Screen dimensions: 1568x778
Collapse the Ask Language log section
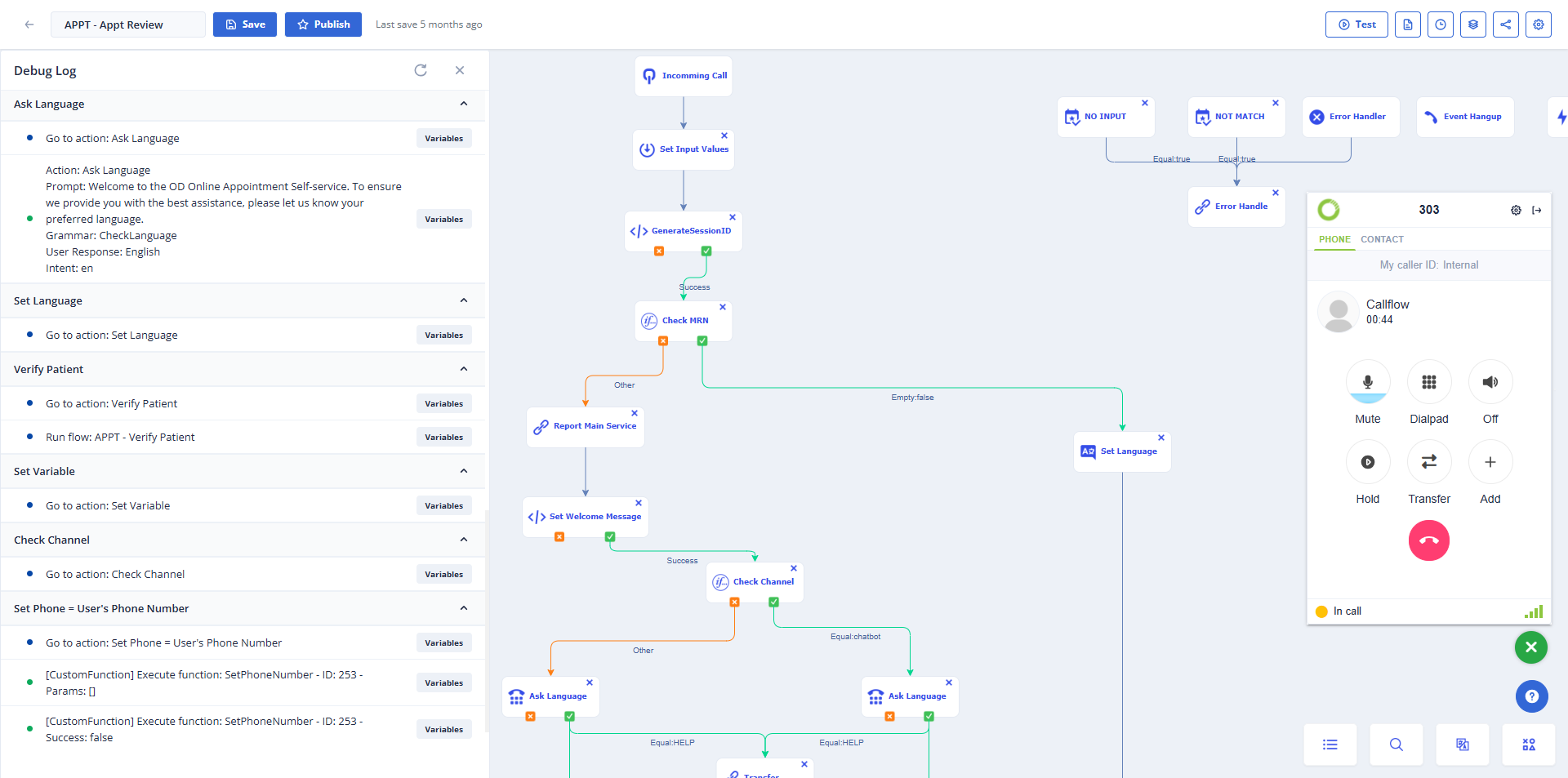click(x=463, y=104)
